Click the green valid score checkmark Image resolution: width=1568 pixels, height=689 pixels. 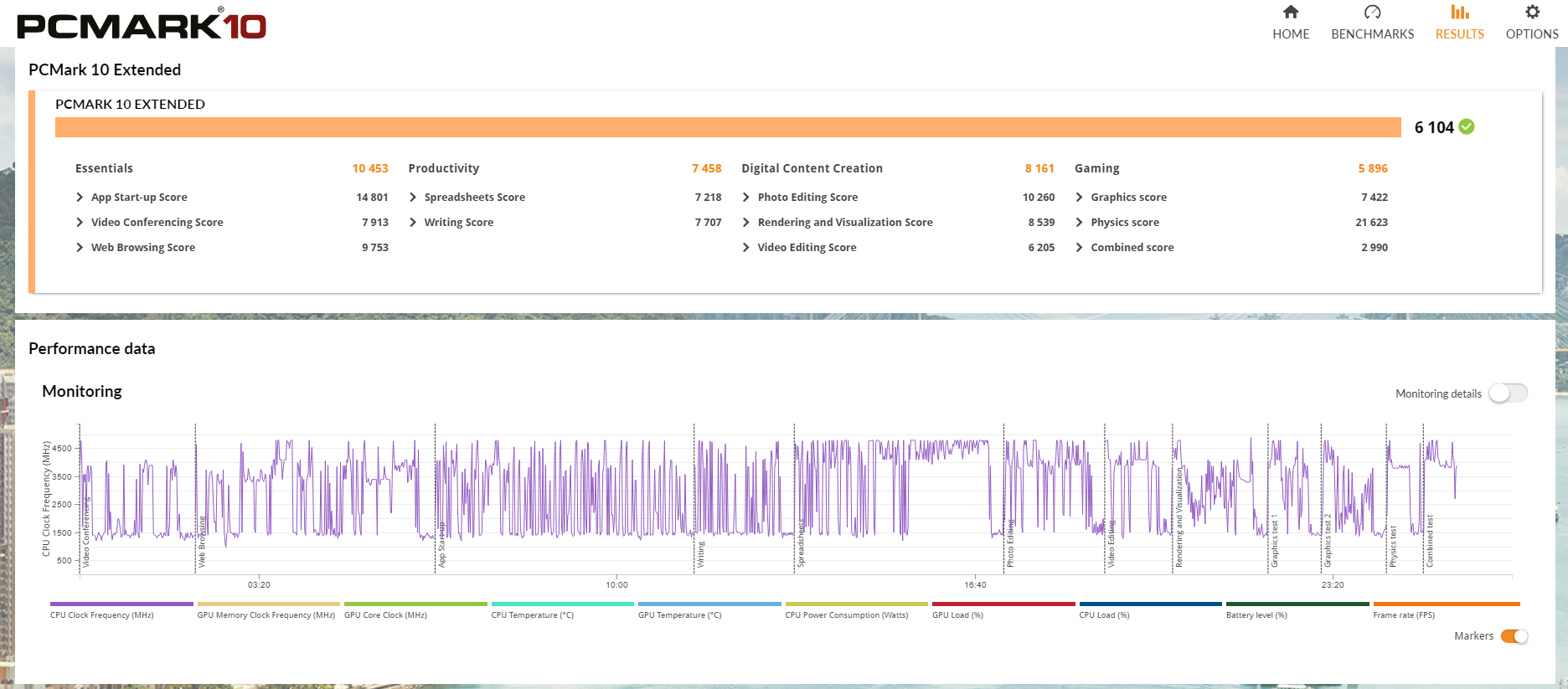pos(1467,126)
